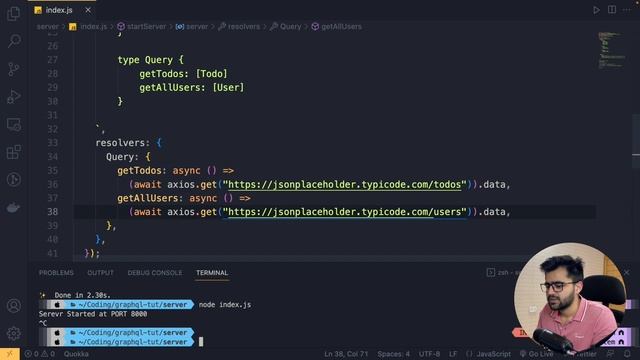The image size is (640, 360).
Task: Click the Query breadcrumb item
Action: tap(286, 27)
